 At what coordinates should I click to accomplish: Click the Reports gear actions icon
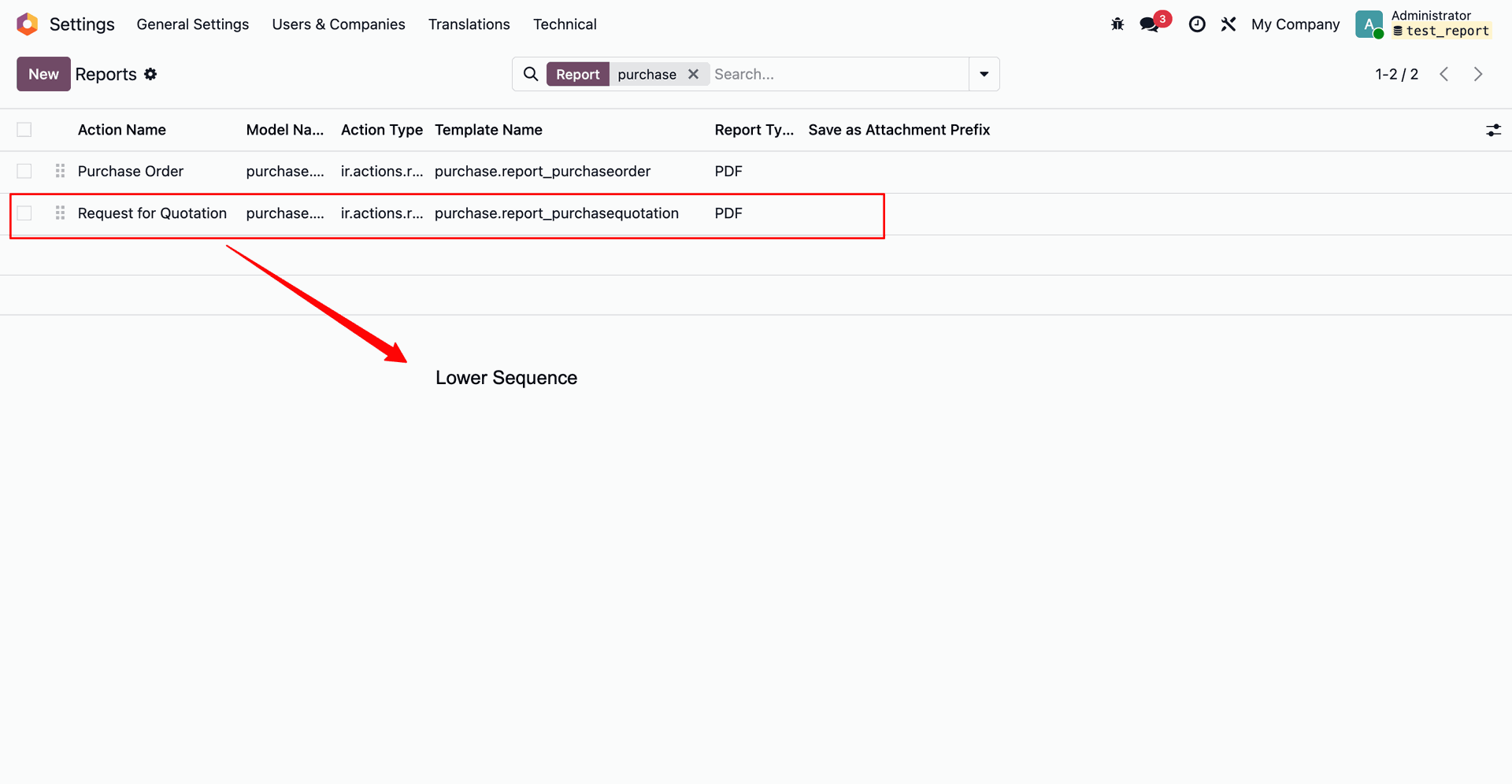(x=150, y=74)
